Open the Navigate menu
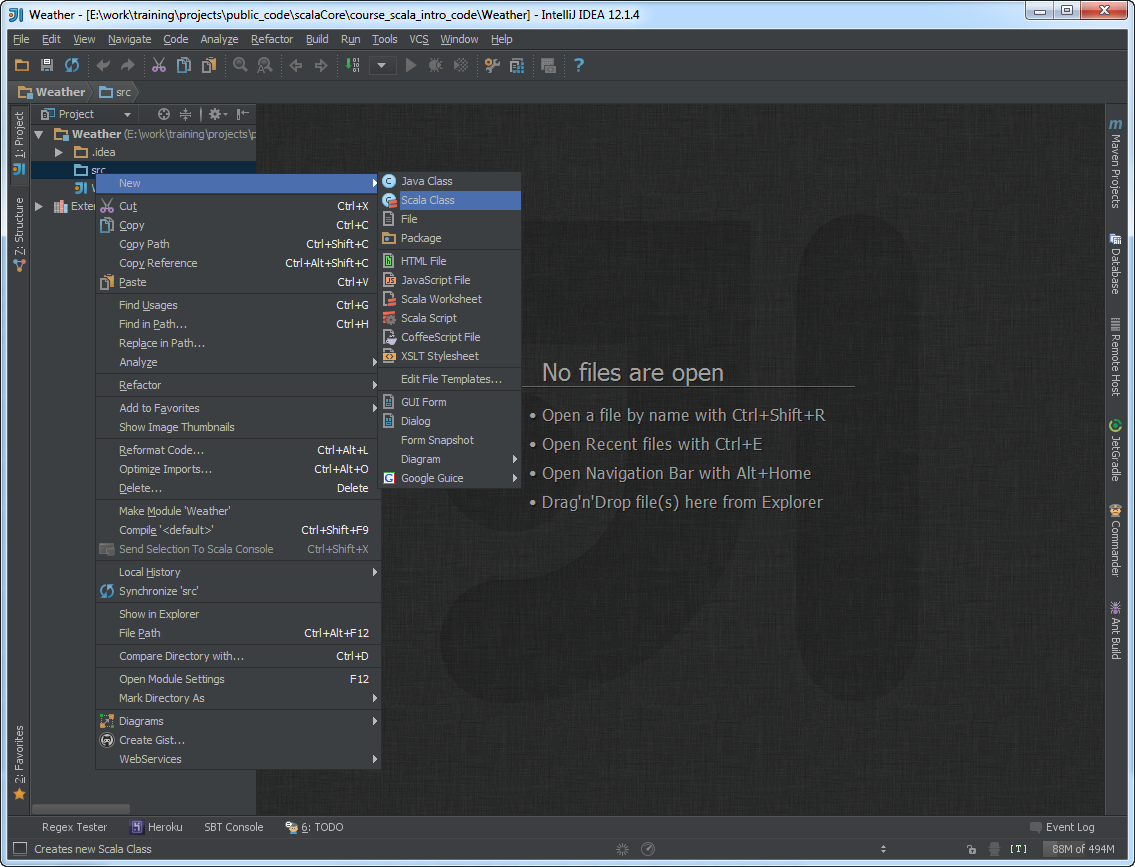 [130, 39]
